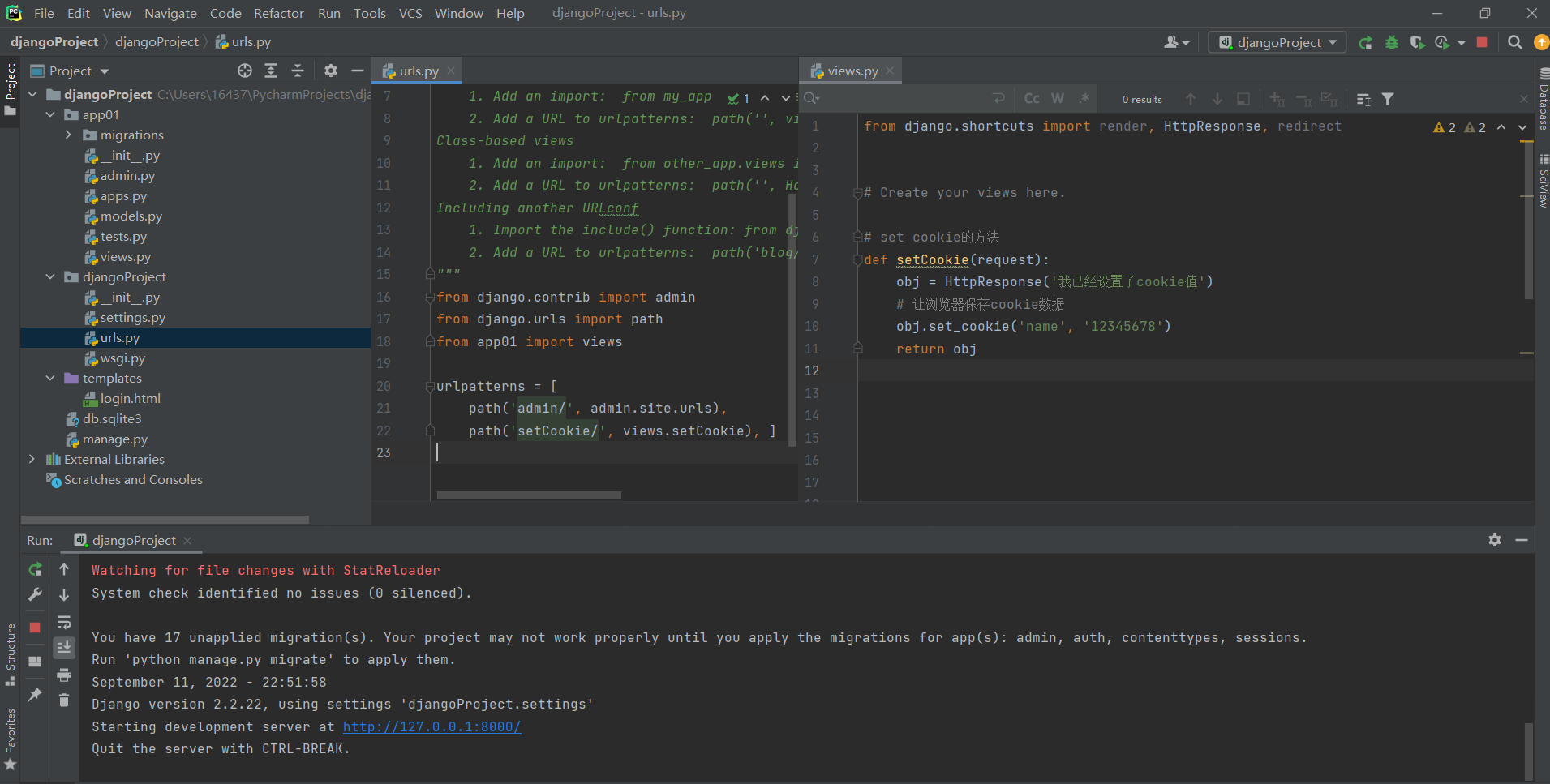1550x784 pixels.
Task: Collapse the app01 folder
Action: click(50, 115)
